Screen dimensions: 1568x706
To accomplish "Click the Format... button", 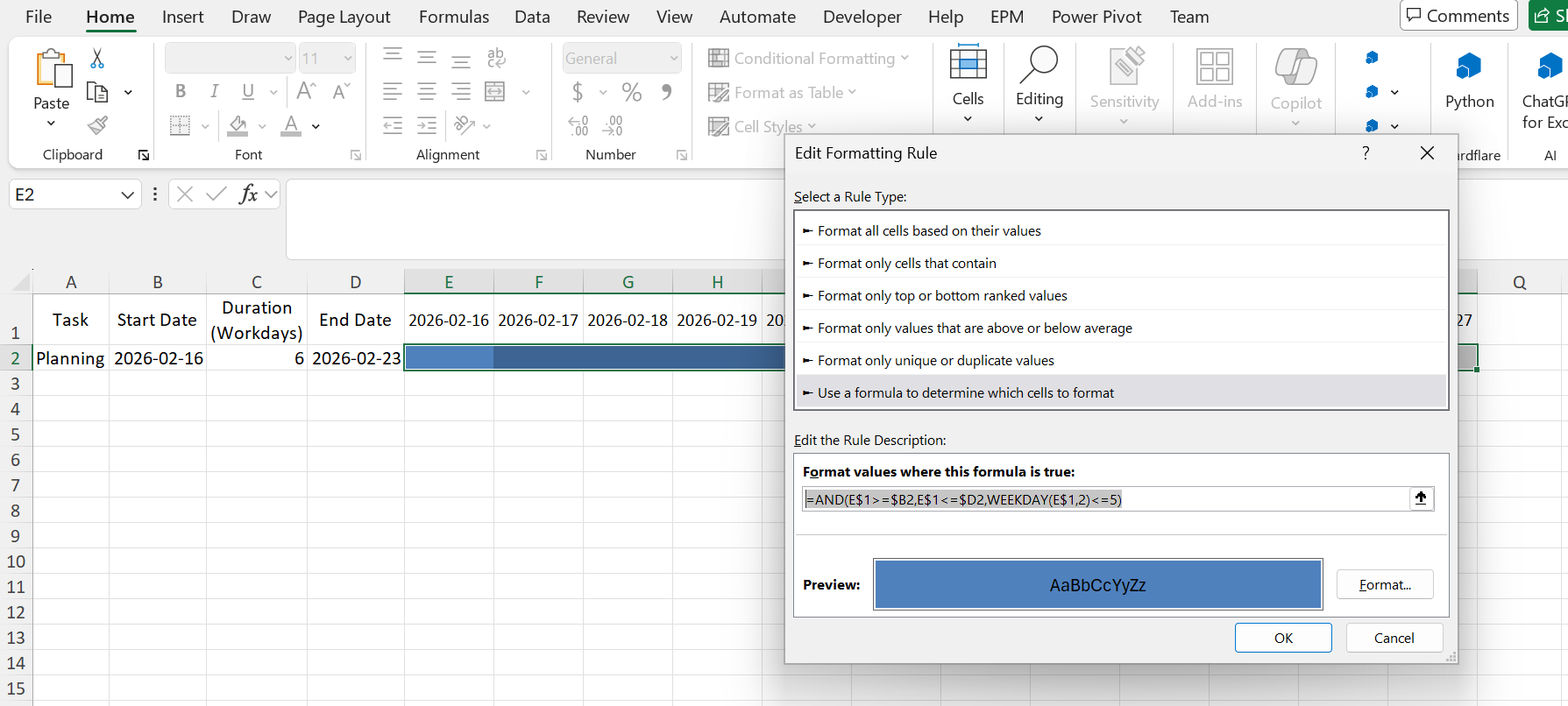I will (1385, 584).
